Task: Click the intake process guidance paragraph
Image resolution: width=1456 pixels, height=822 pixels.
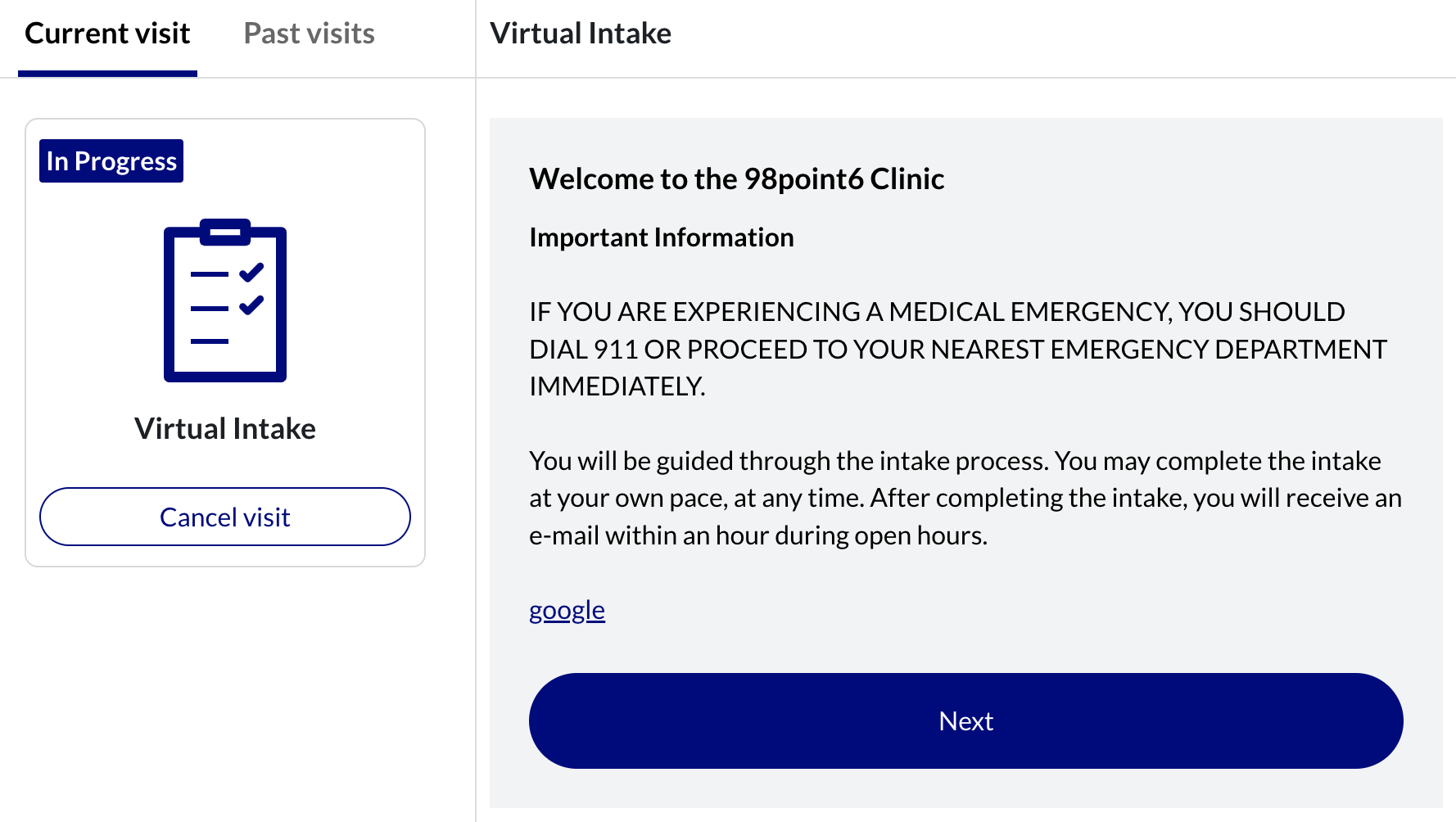Action: pos(965,498)
